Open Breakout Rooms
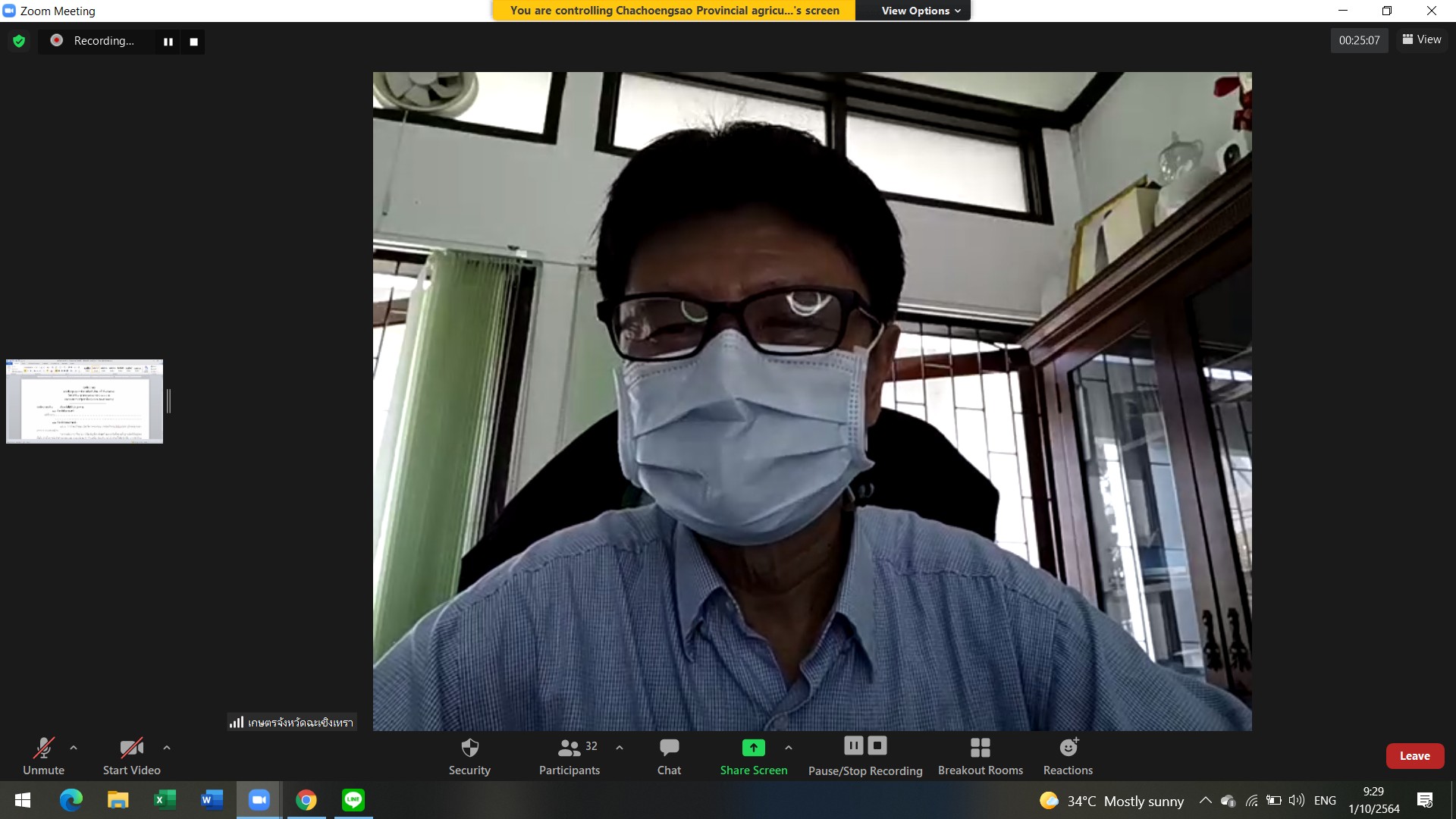Screen dimensions: 1456x819 [980, 756]
